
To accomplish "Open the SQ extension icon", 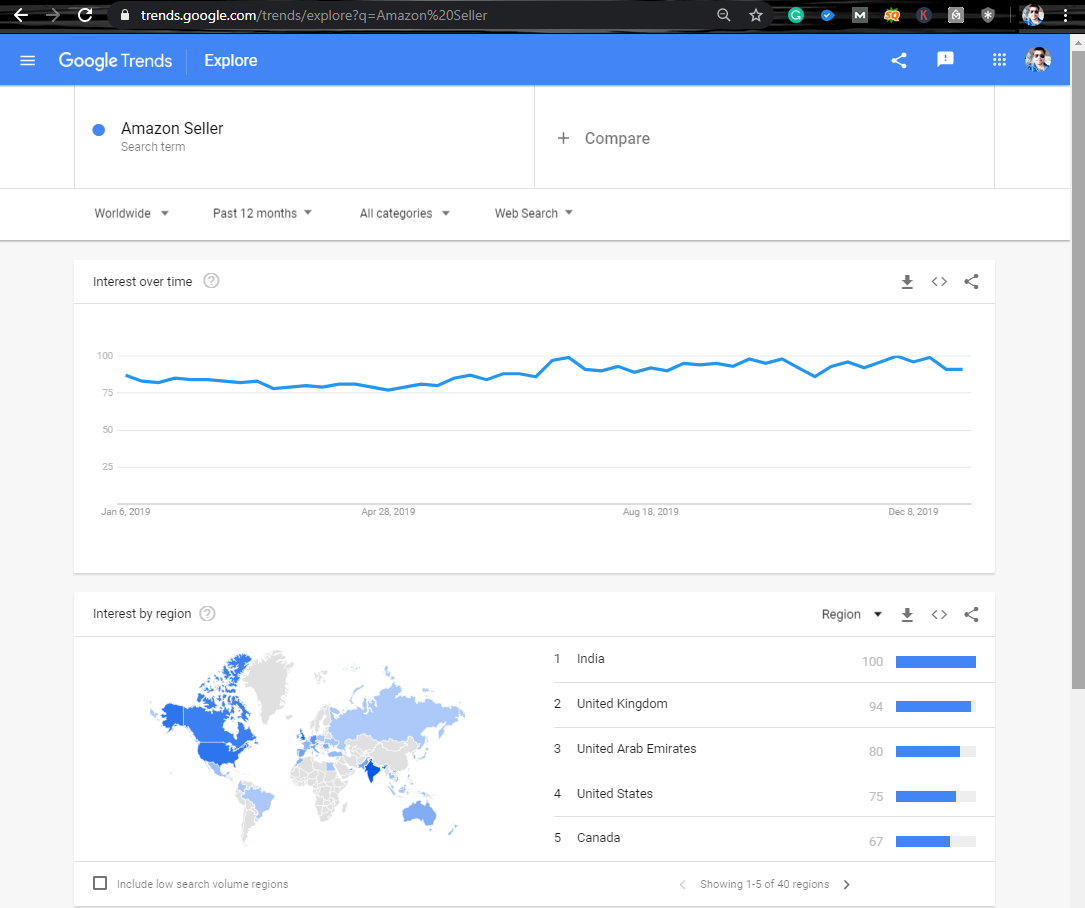I will (892, 15).
